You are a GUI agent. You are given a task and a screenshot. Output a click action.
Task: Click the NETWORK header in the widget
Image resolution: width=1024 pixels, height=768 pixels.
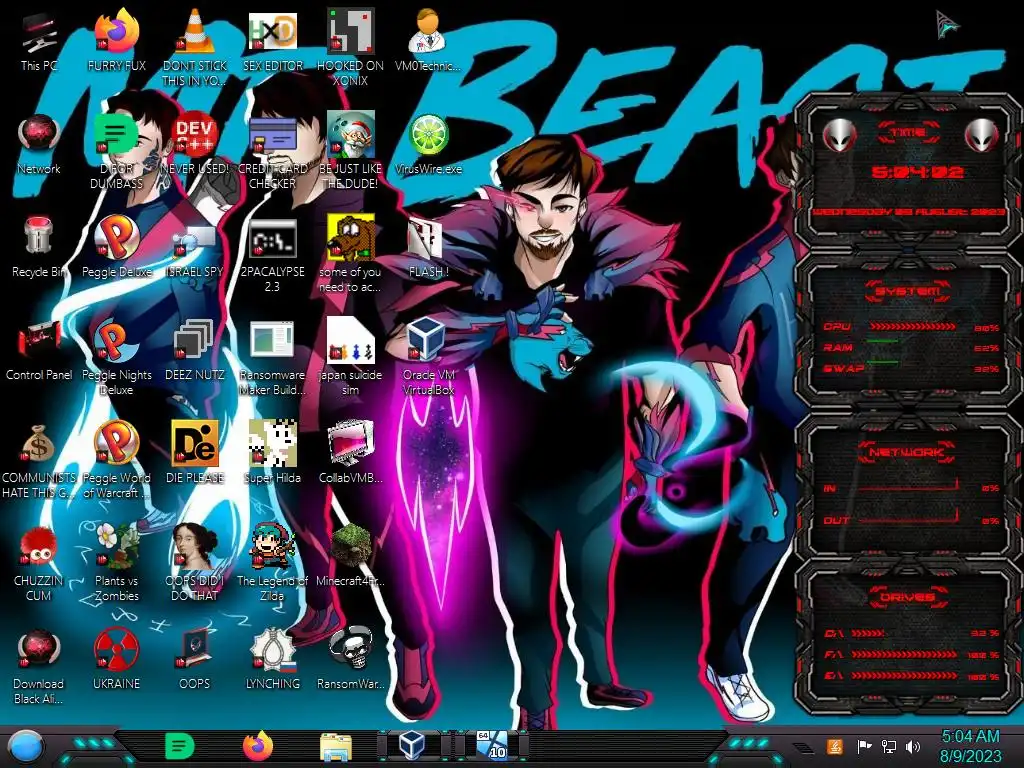tap(907, 452)
